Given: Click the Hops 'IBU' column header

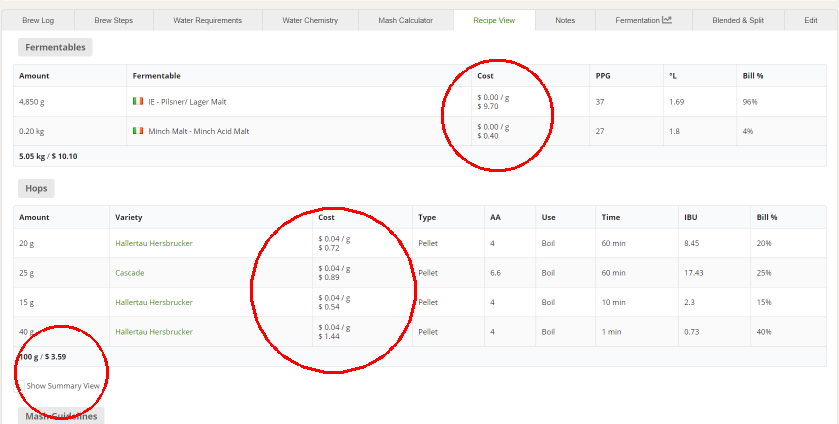Looking at the screenshot, I should [690, 217].
